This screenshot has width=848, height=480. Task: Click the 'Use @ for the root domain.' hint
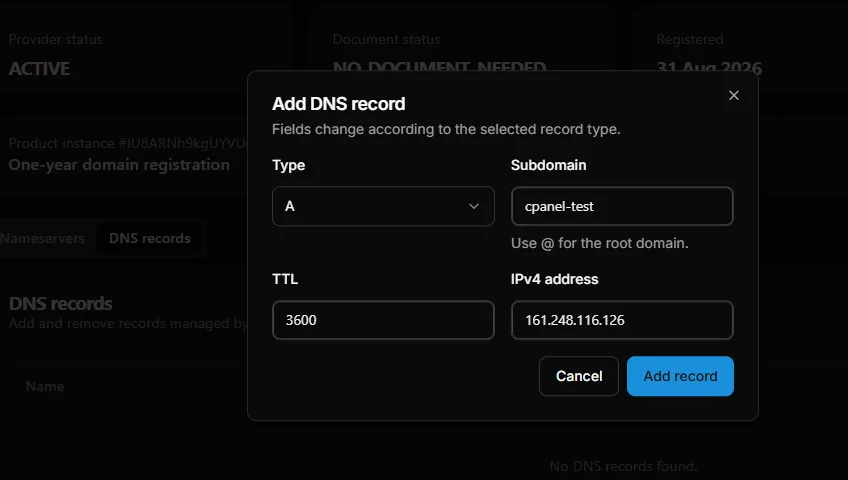(x=600, y=243)
